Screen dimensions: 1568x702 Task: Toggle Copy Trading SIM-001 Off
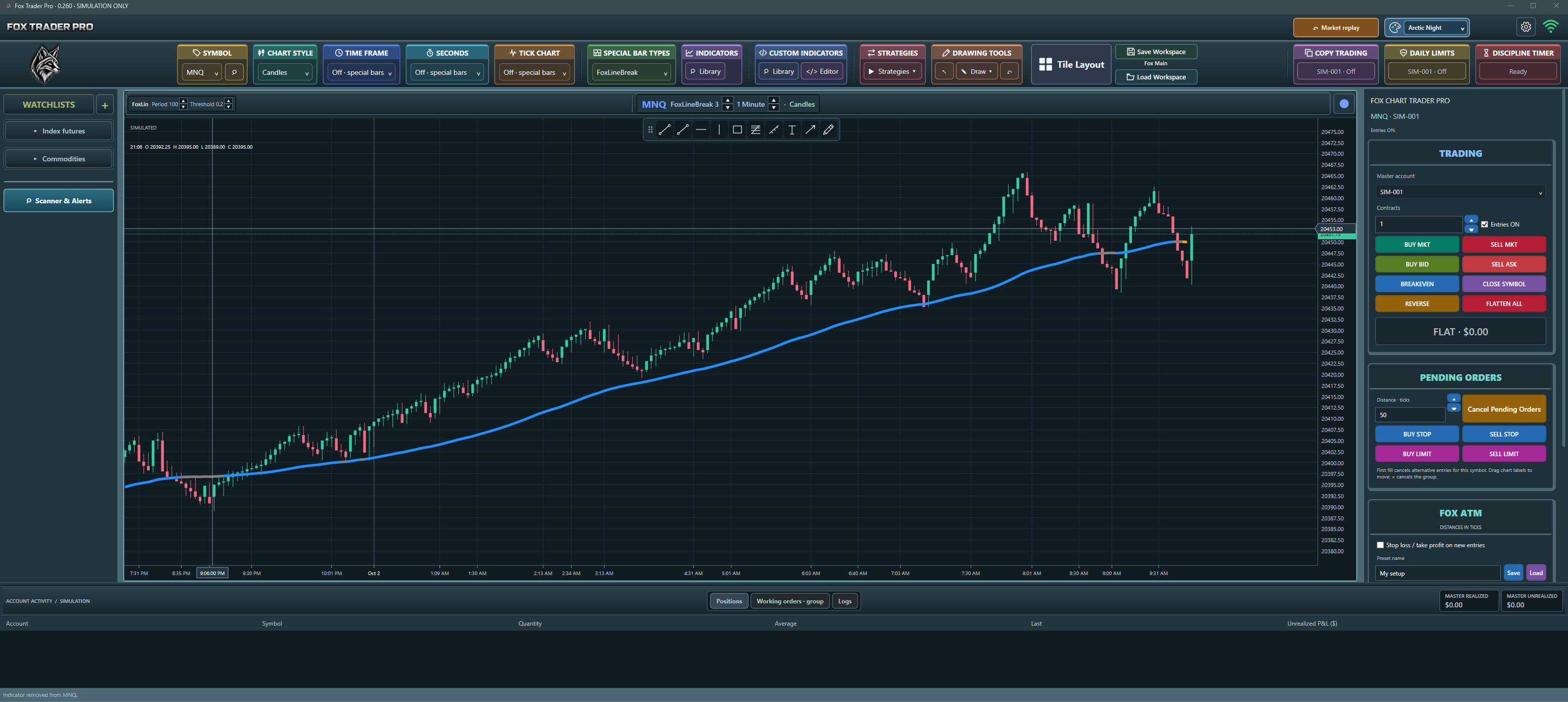pos(1335,71)
